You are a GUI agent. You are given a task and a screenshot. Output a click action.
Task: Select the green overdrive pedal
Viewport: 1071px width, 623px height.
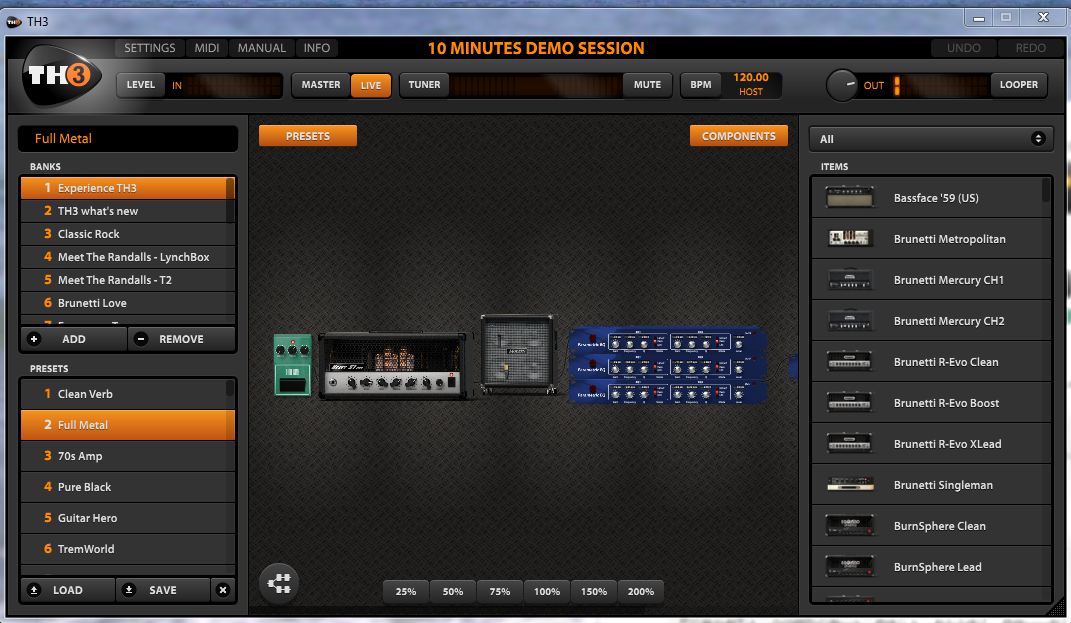(x=293, y=365)
